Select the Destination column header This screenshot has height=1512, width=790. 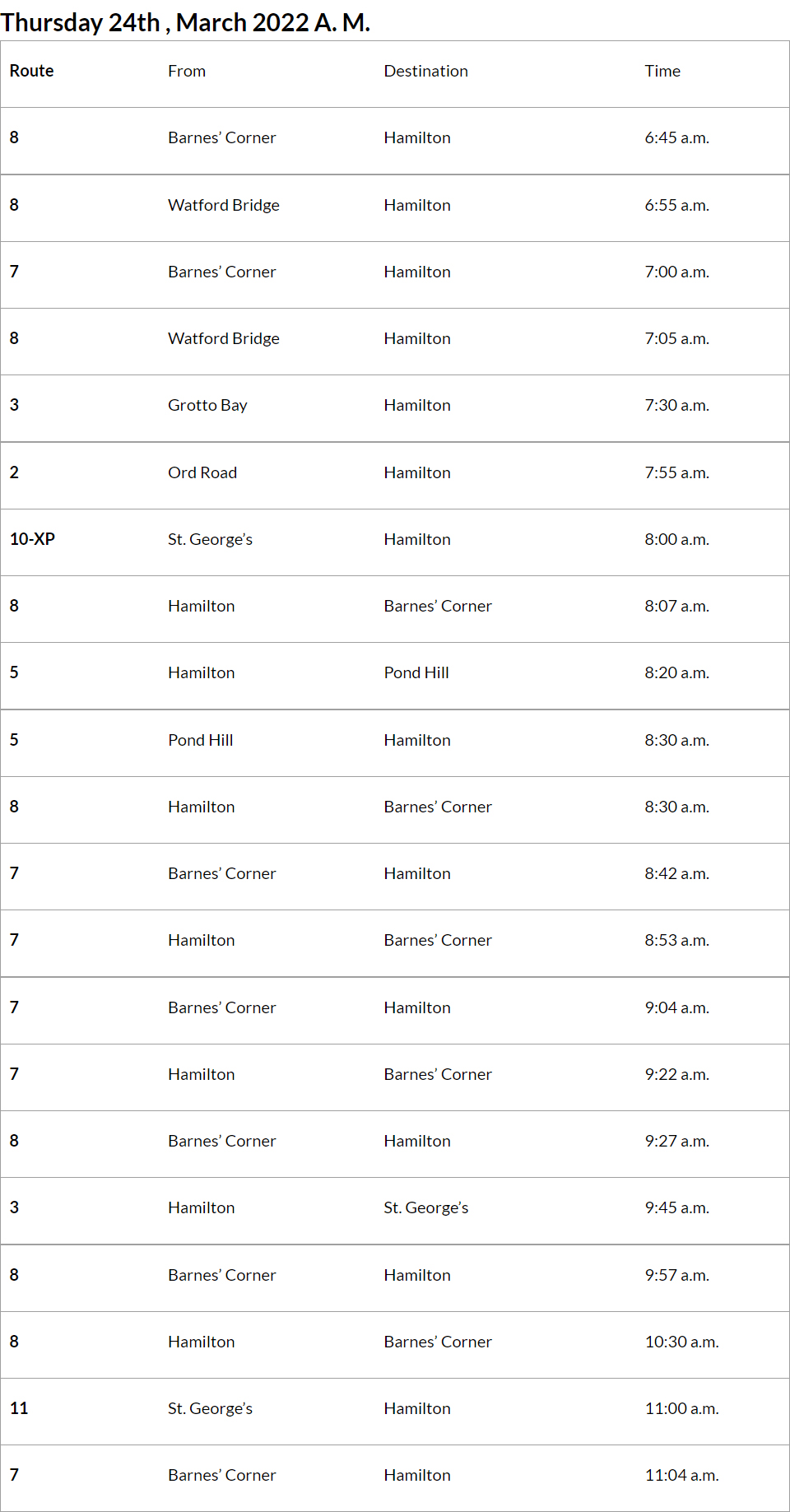(425, 72)
